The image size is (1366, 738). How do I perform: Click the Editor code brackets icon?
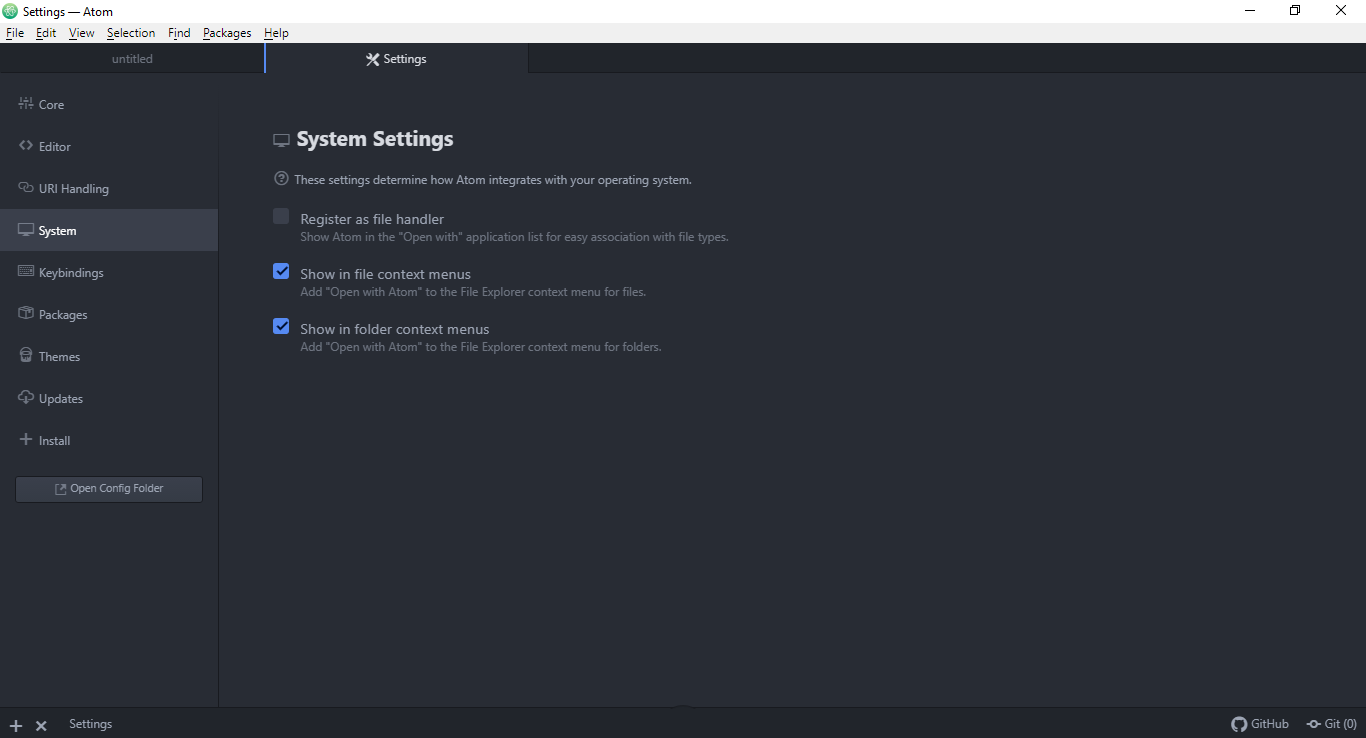click(x=26, y=145)
